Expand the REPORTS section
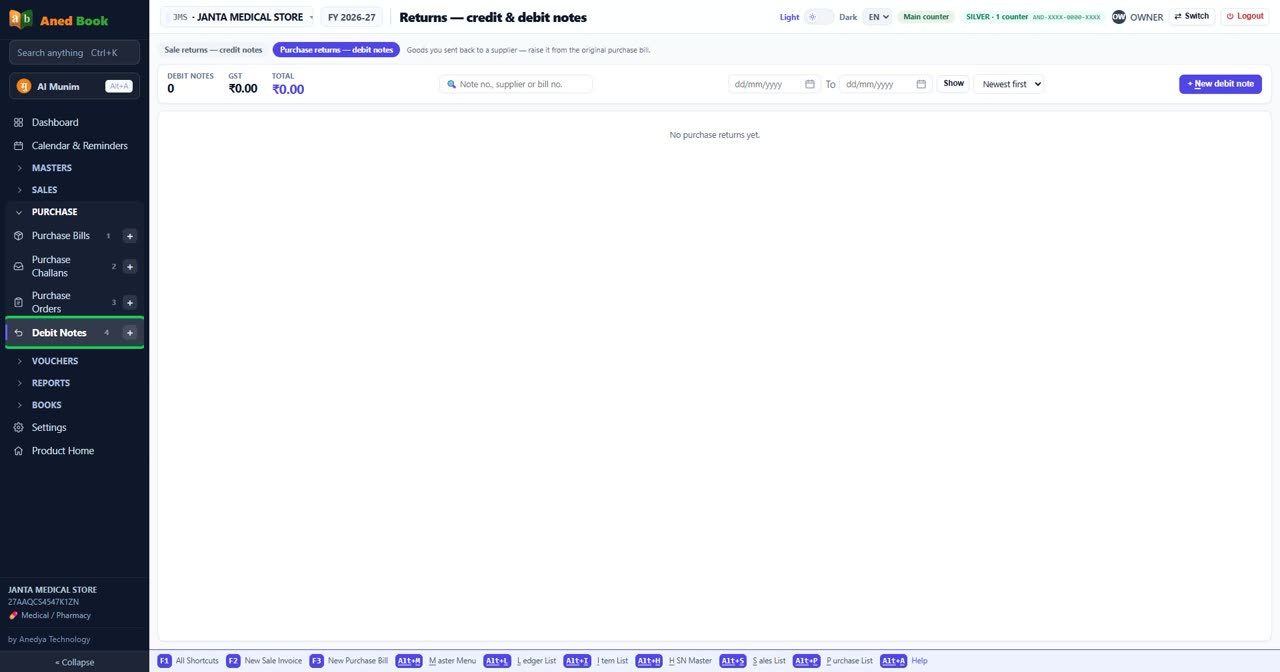 tap(75, 383)
